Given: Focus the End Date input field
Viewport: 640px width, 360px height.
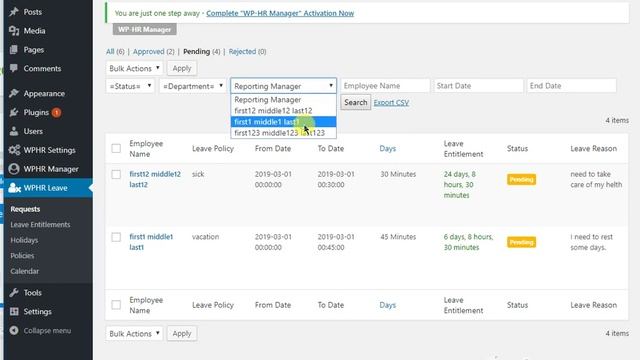Looking at the screenshot, I should [x=571, y=86].
